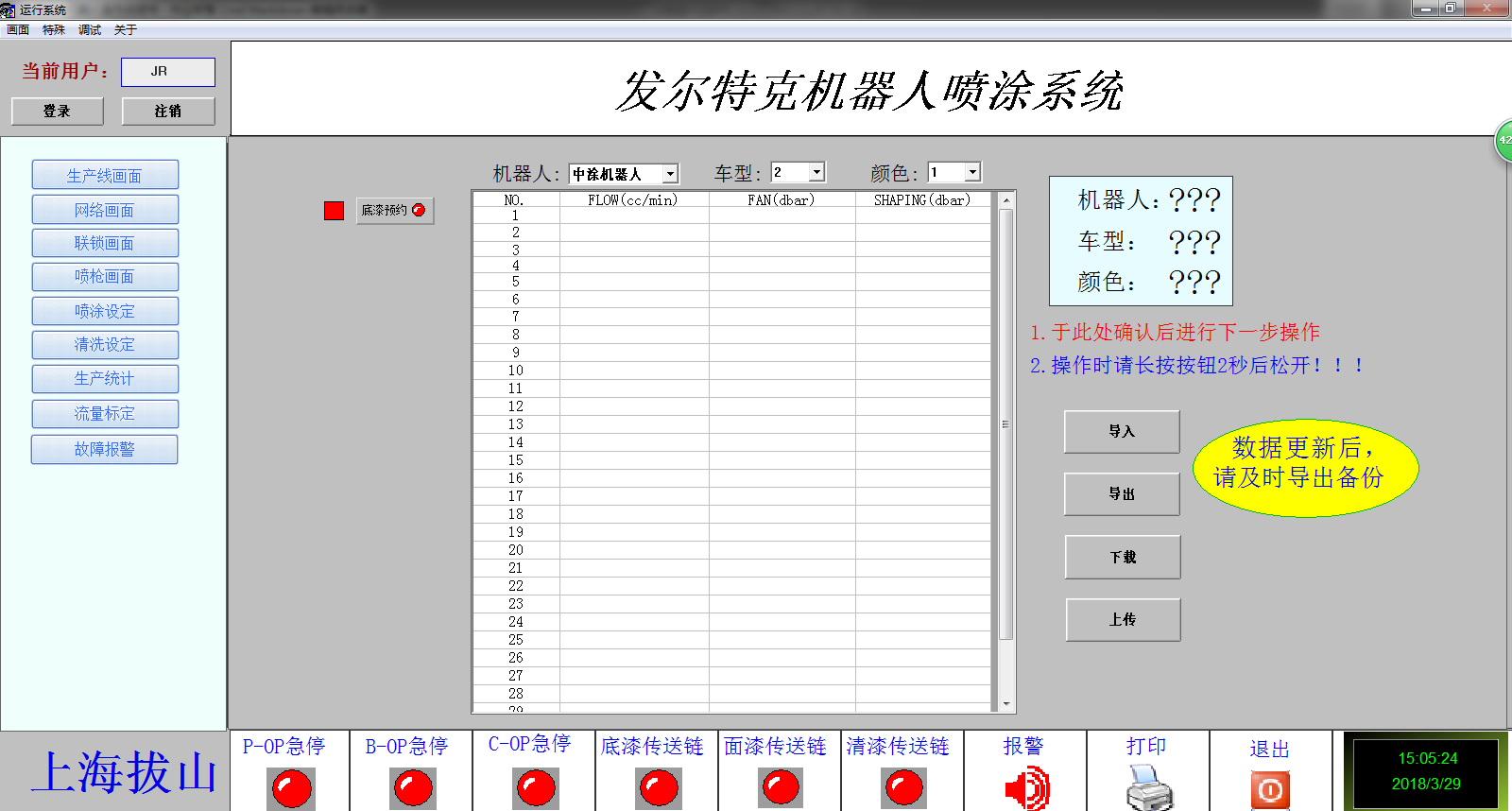This screenshot has width=1512, height=811.
Task: Click the 底漆传送链 red indicator button
Action: tap(659, 787)
